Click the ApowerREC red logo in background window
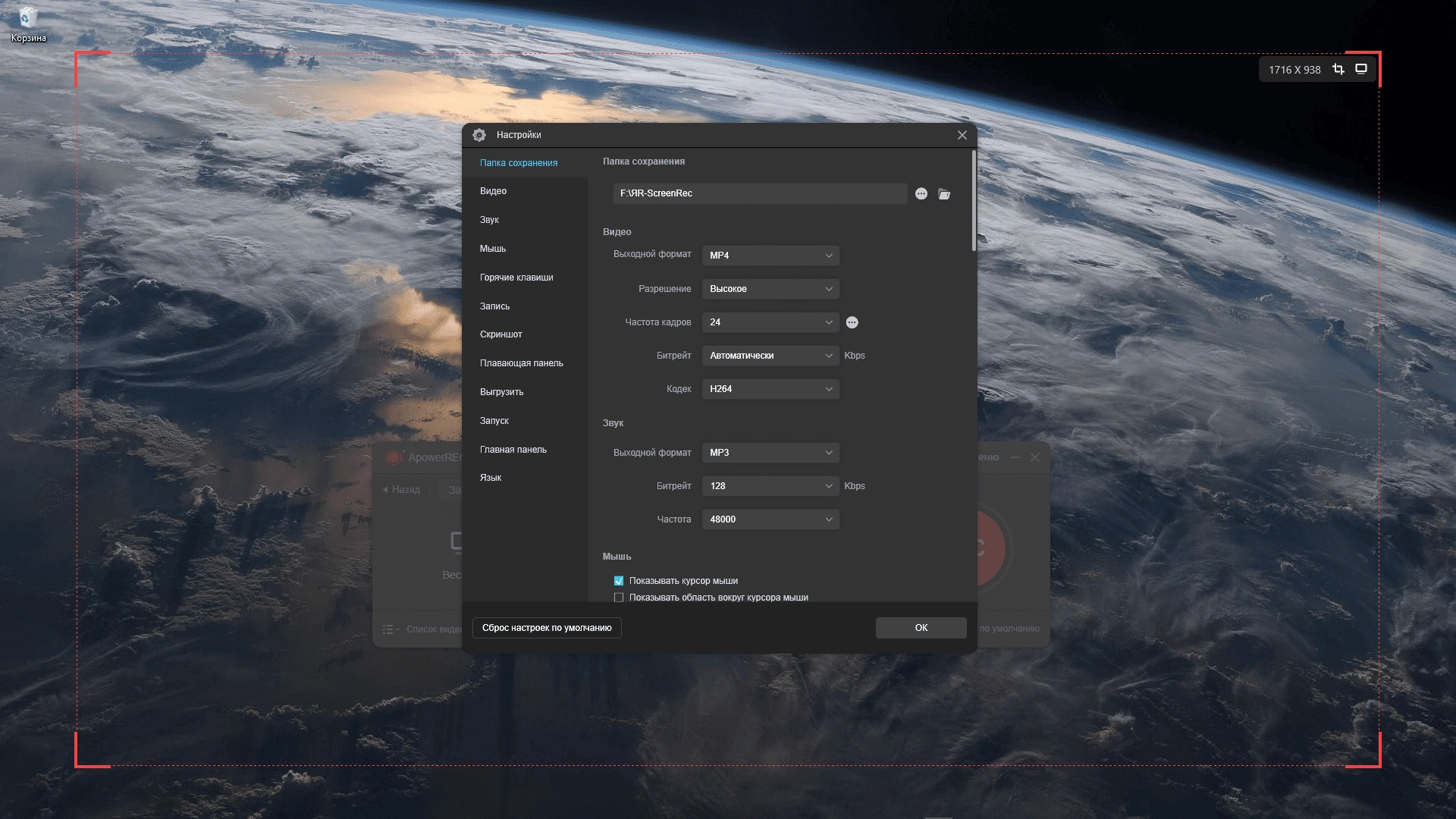1456x819 pixels. pyautogui.click(x=394, y=457)
